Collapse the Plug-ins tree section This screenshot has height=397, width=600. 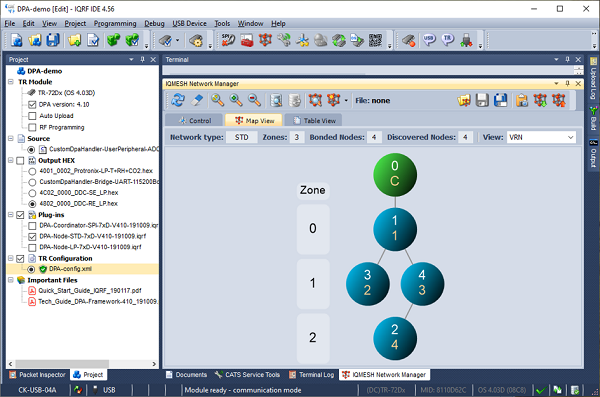pyautogui.click(x=11, y=215)
